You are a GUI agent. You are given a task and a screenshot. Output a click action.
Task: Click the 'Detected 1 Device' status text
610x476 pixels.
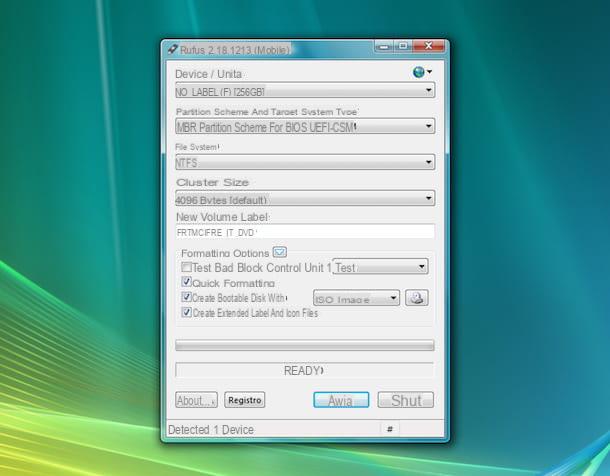point(211,430)
